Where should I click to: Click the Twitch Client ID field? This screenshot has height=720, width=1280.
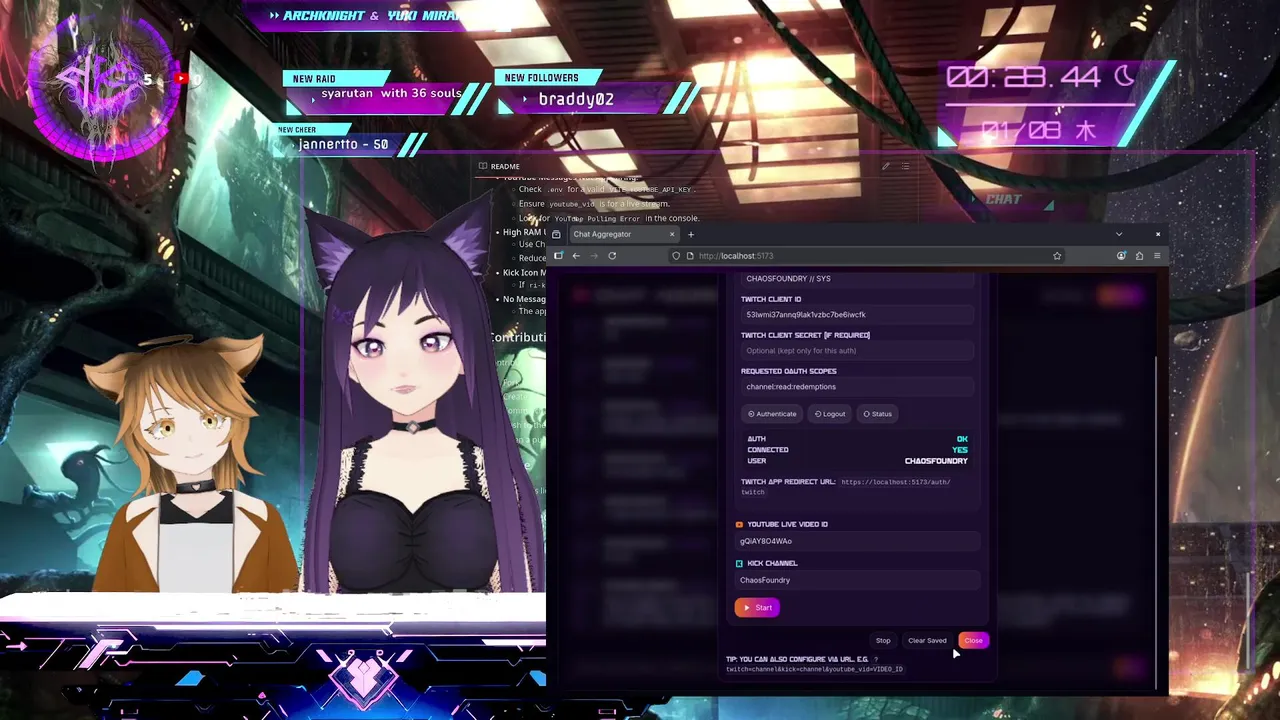857,314
